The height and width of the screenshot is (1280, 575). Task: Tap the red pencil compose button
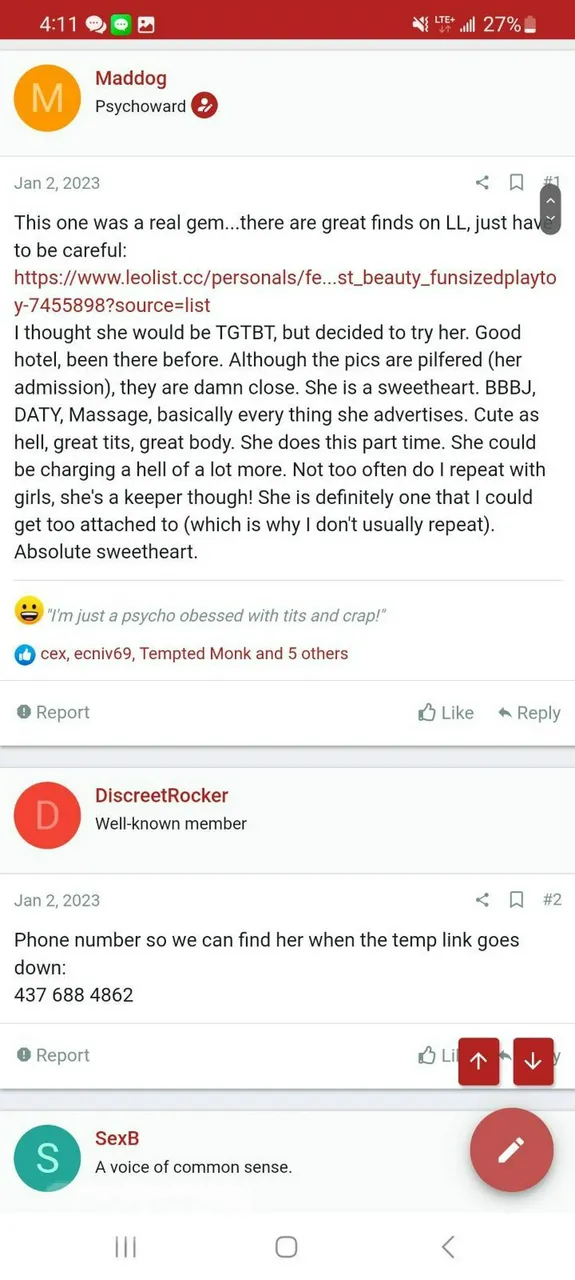511,1150
